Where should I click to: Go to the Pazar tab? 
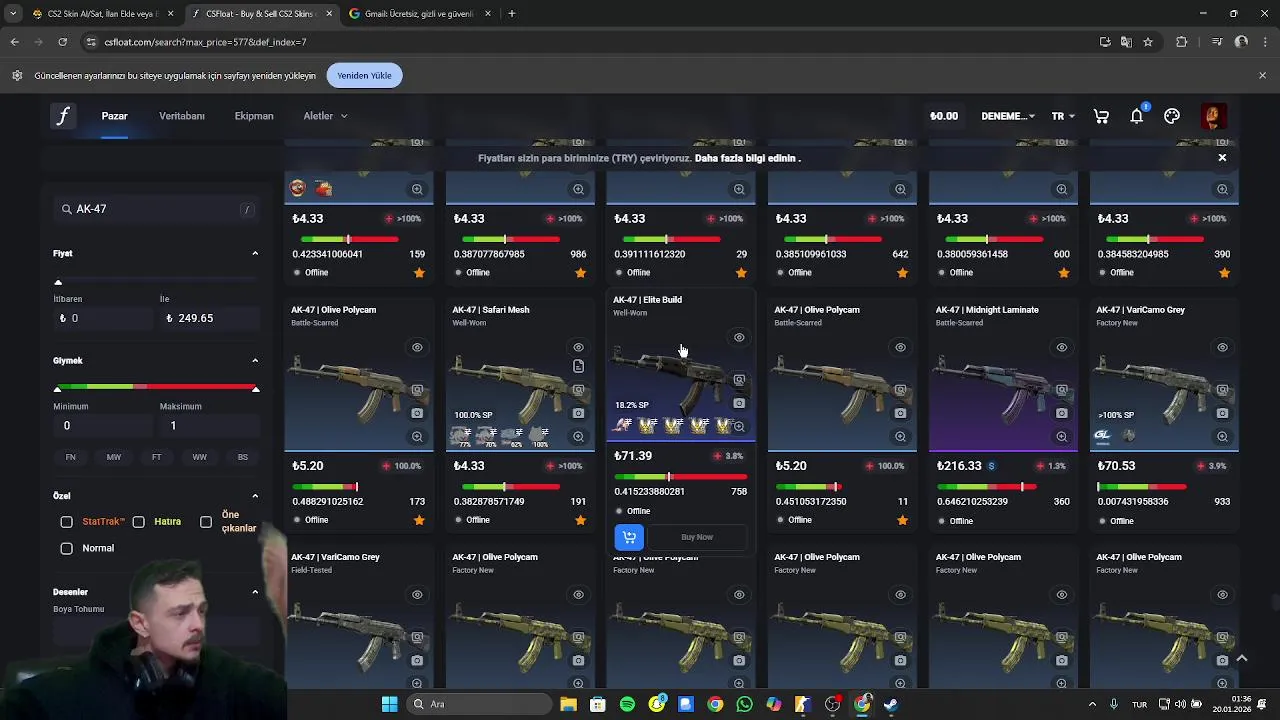114,116
